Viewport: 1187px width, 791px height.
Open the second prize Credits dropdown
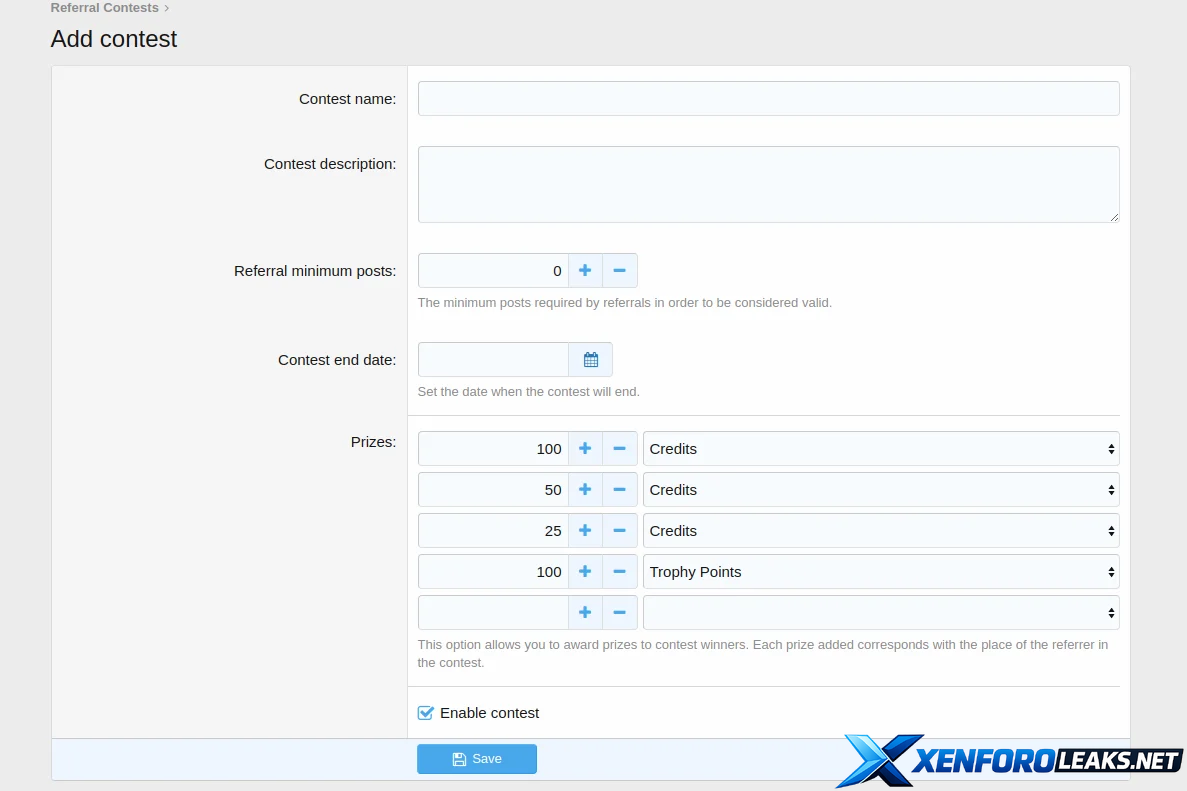880,490
